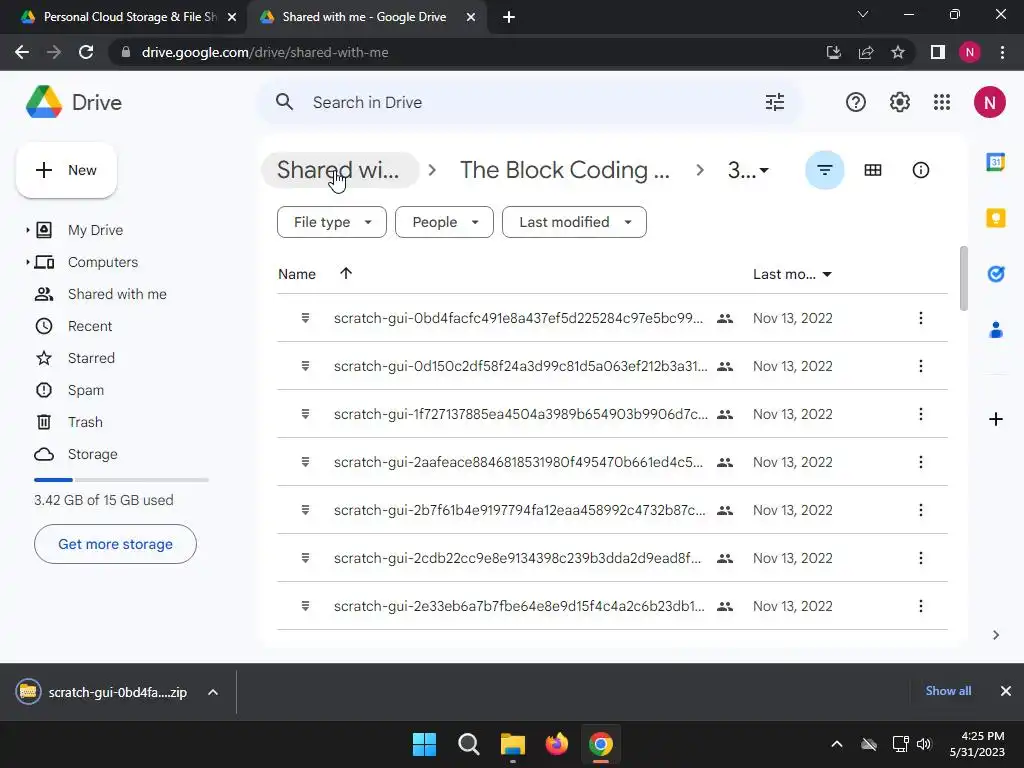Open Storage in the sidebar
Screen dimensions: 1024x768
92,454
